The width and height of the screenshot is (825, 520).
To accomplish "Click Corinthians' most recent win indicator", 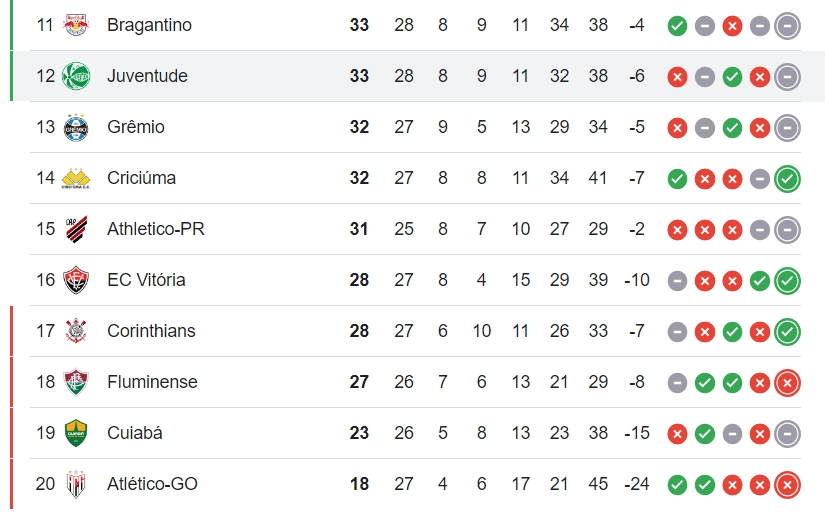I will (x=787, y=332).
